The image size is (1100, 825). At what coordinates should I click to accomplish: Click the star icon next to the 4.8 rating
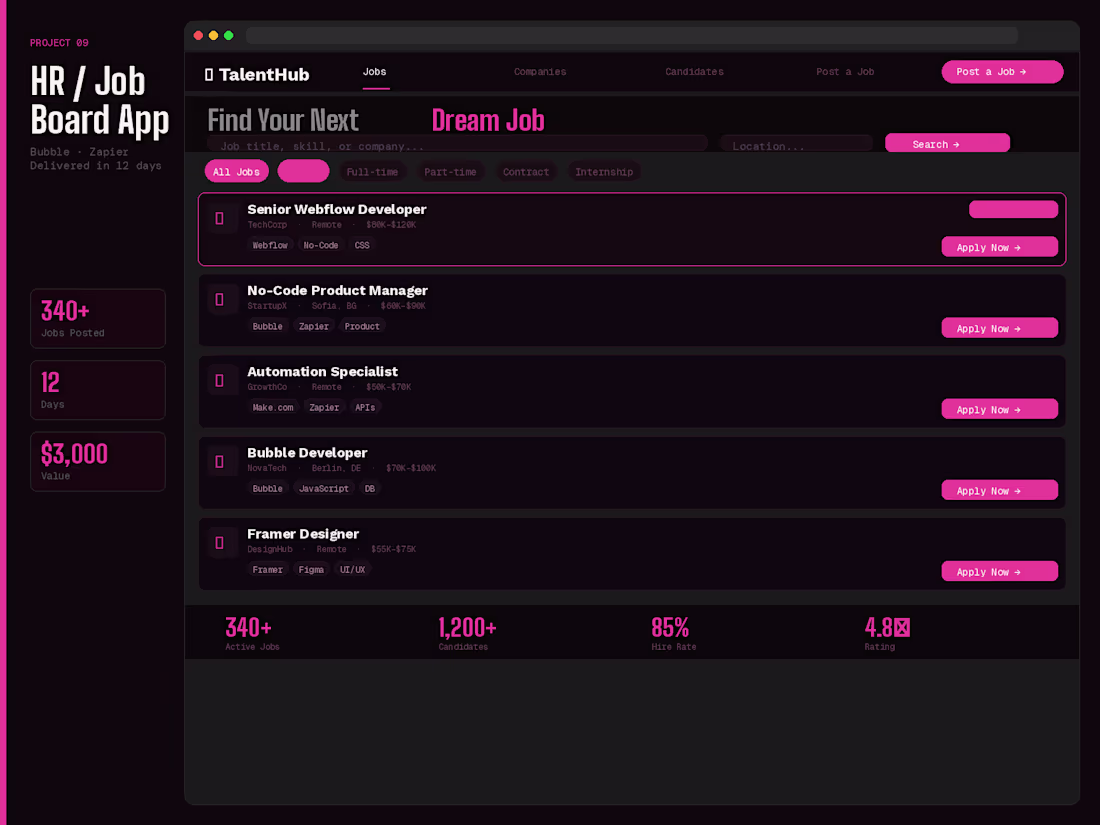pos(903,625)
